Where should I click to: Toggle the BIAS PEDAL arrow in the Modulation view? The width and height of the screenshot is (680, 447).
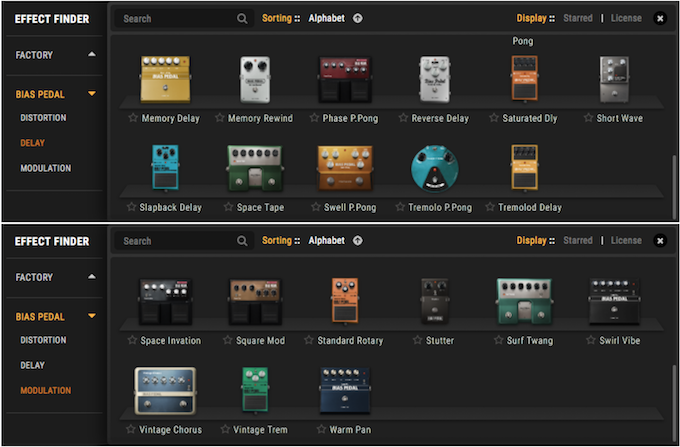point(92,316)
